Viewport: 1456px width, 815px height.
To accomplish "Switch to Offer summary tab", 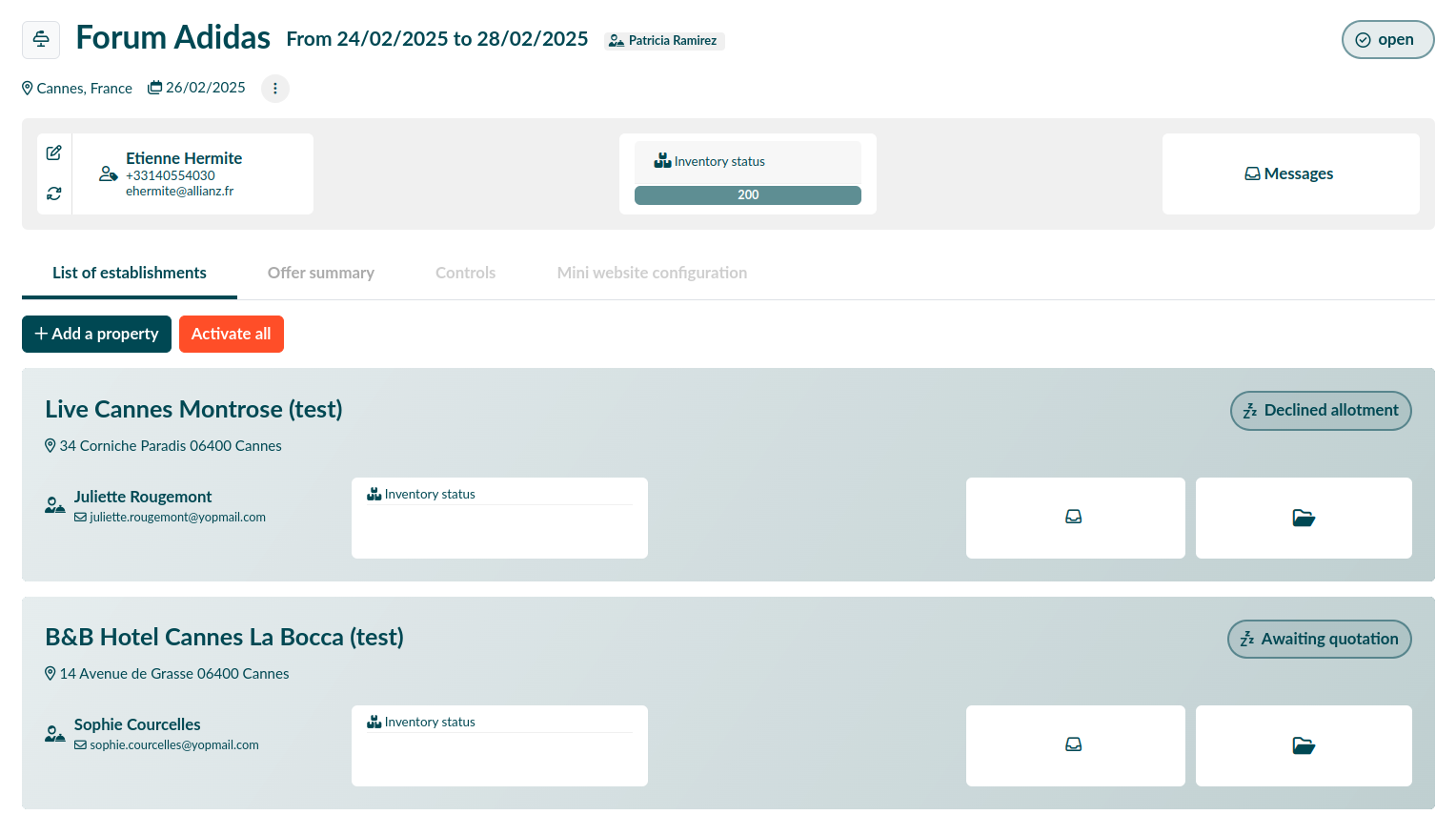I will pos(321,273).
